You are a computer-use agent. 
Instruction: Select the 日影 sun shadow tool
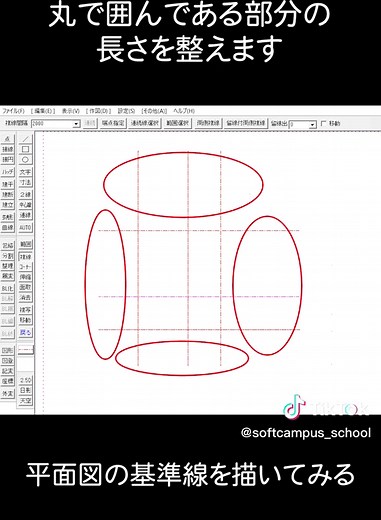coord(25,390)
